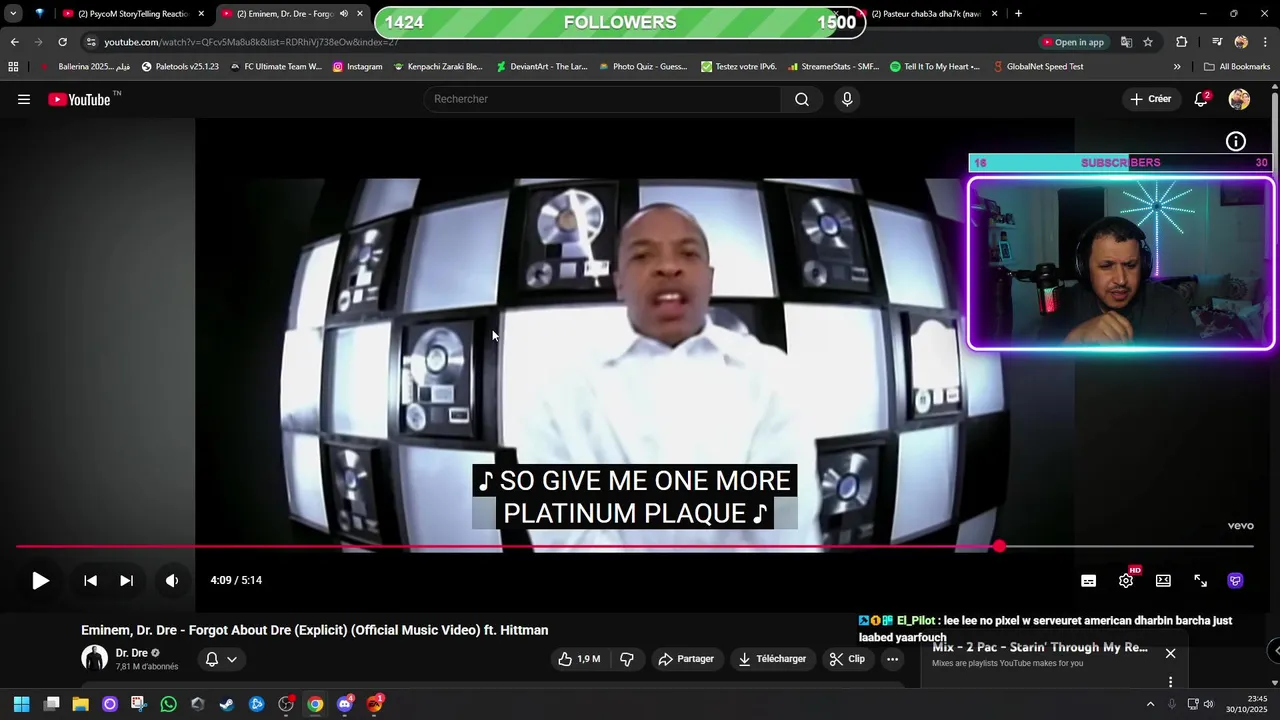
Task: Click Open in app button in address bar
Action: pos(1074,42)
